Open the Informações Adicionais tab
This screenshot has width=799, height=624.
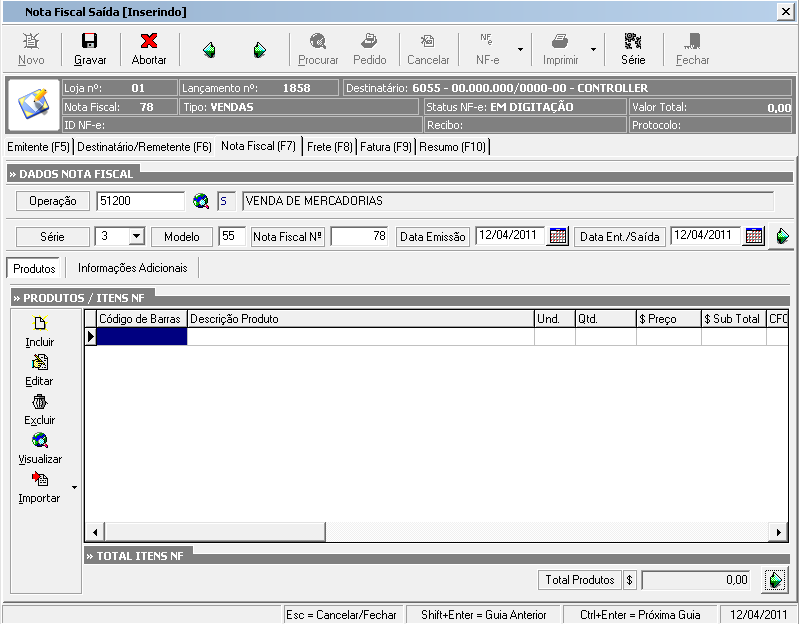tap(133, 268)
